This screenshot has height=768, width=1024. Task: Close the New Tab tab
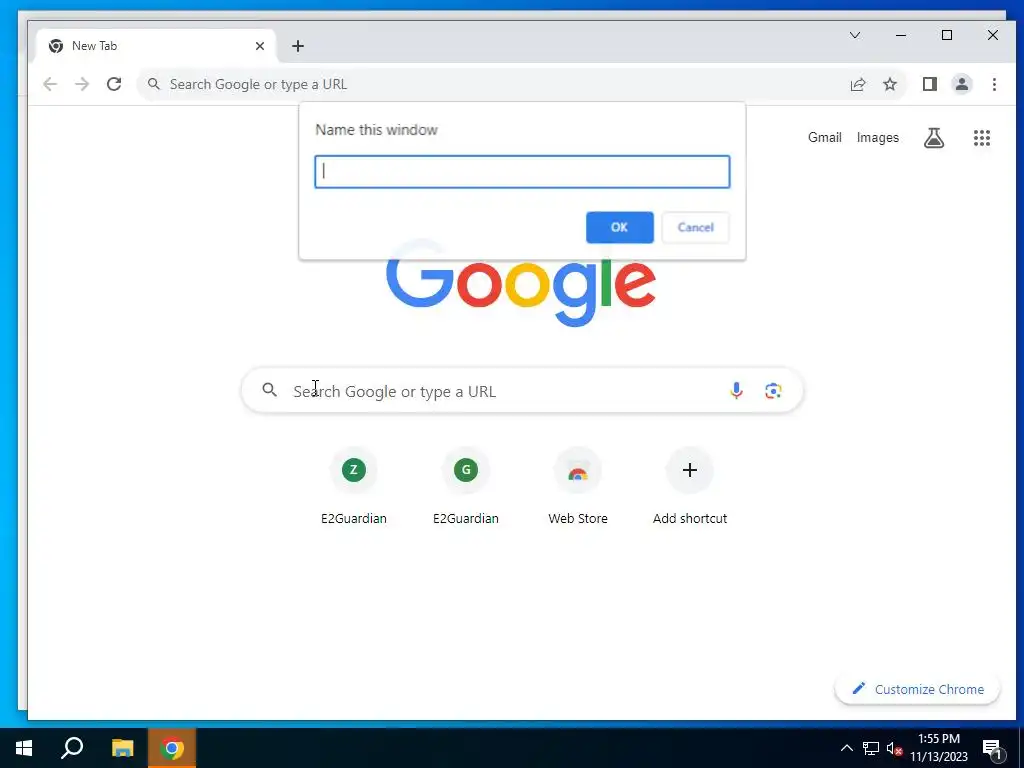click(x=260, y=46)
